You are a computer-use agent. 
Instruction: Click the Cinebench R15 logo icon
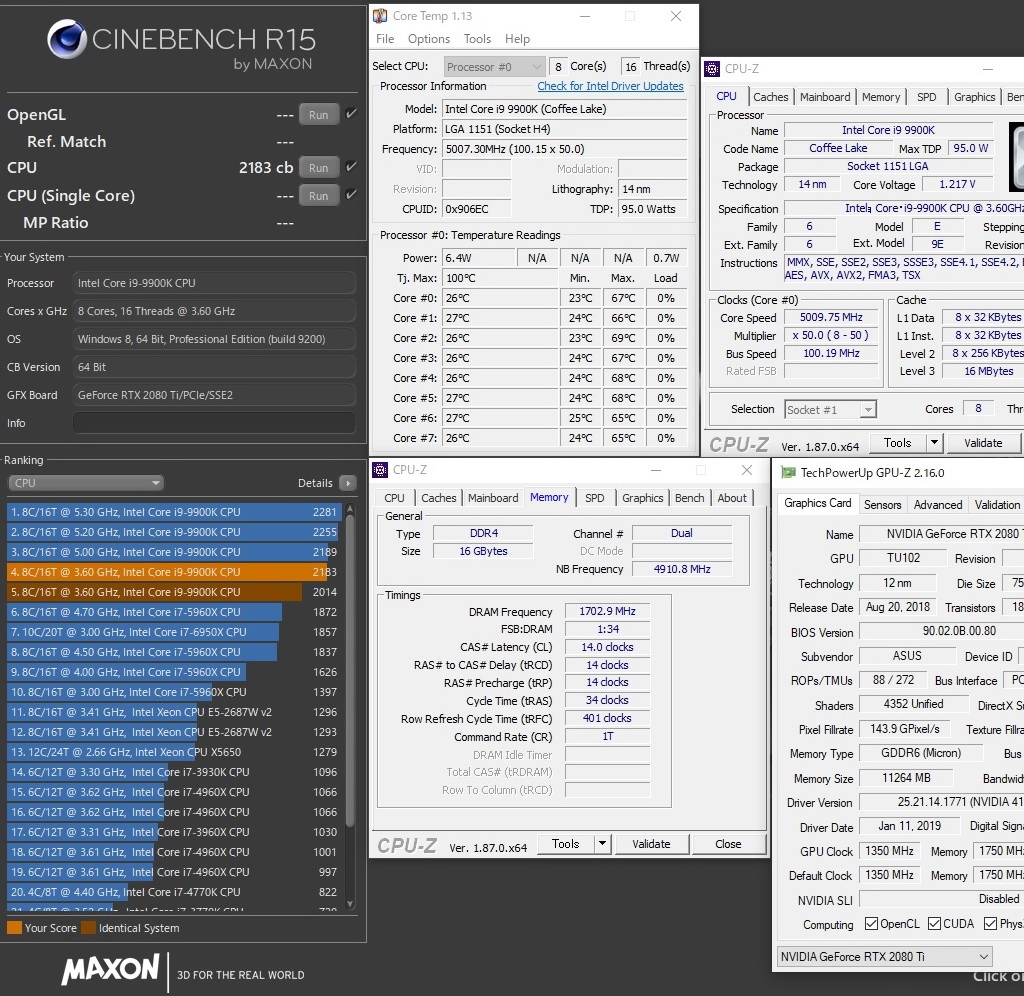point(68,40)
